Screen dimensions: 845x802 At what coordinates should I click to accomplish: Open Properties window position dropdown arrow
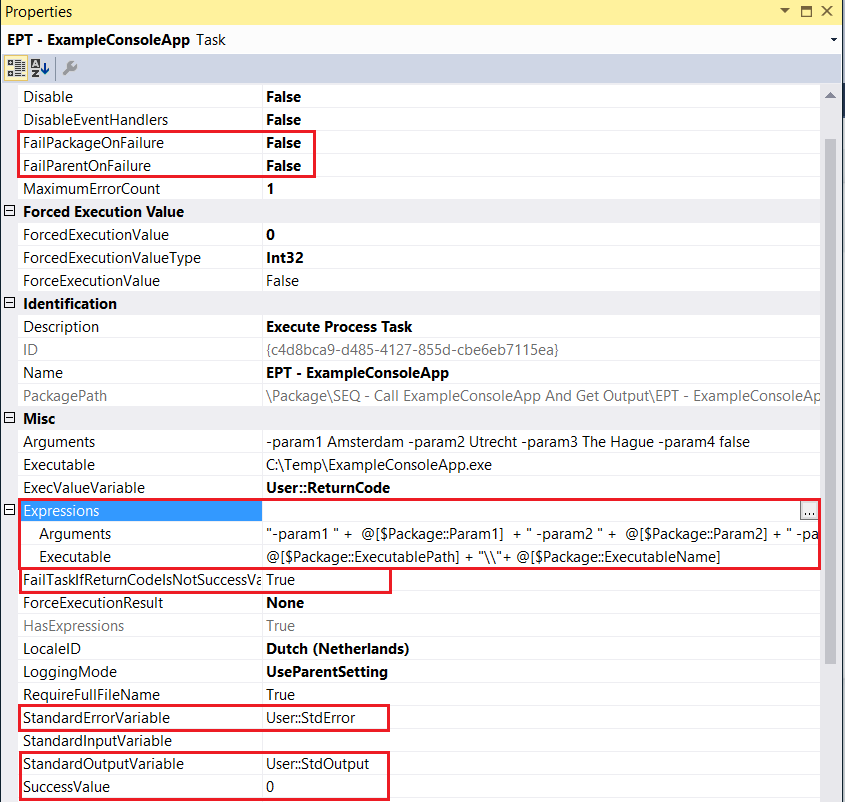(x=785, y=11)
